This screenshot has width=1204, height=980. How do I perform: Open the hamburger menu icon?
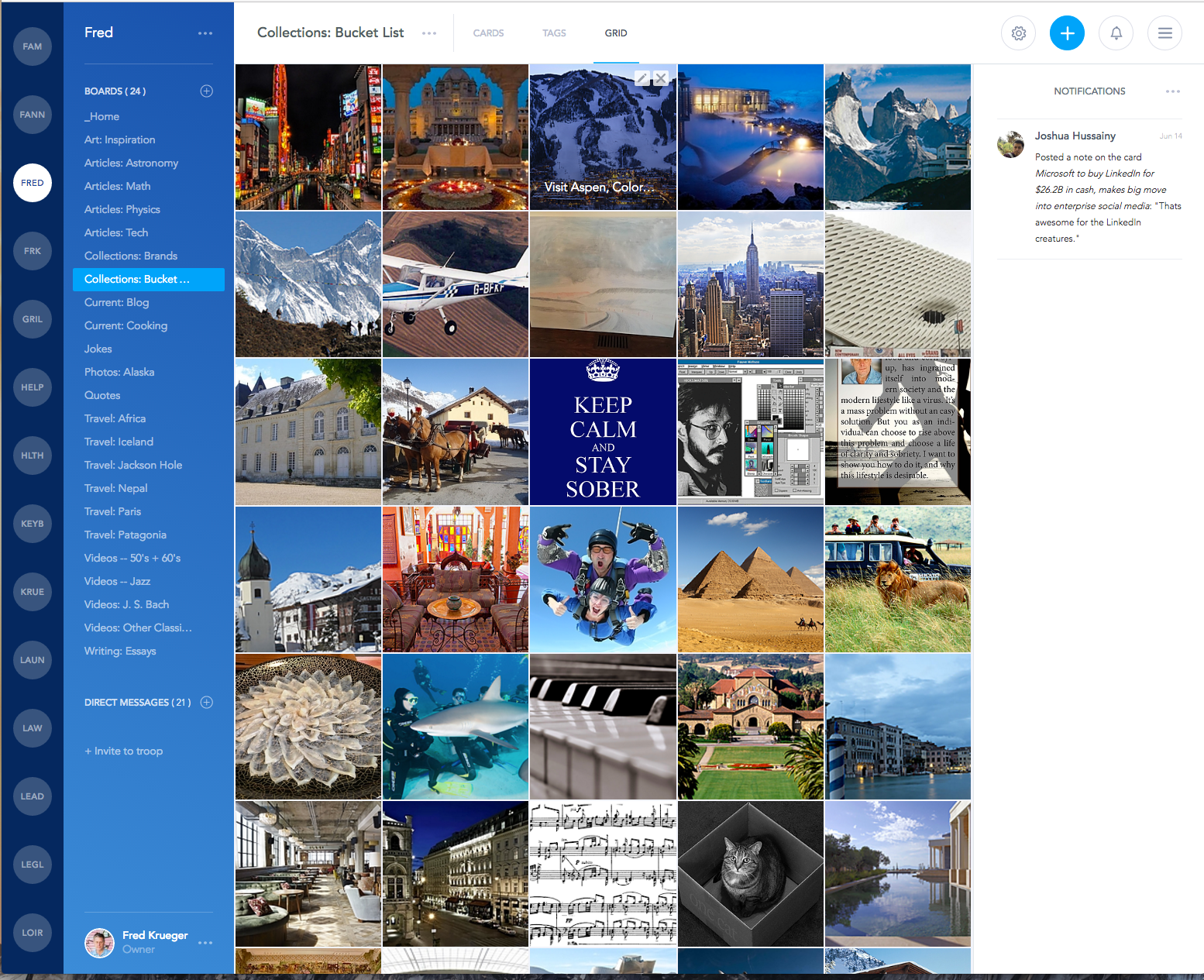click(1164, 33)
